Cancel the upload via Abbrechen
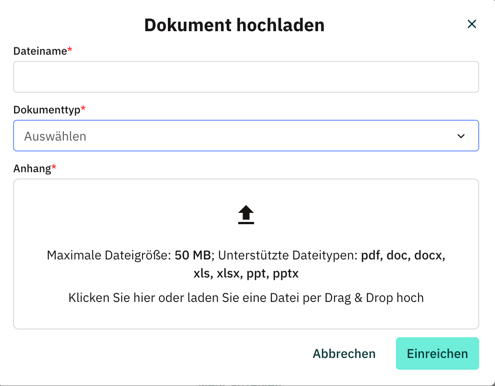The height and width of the screenshot is (386, 495). tap(344, 354)
